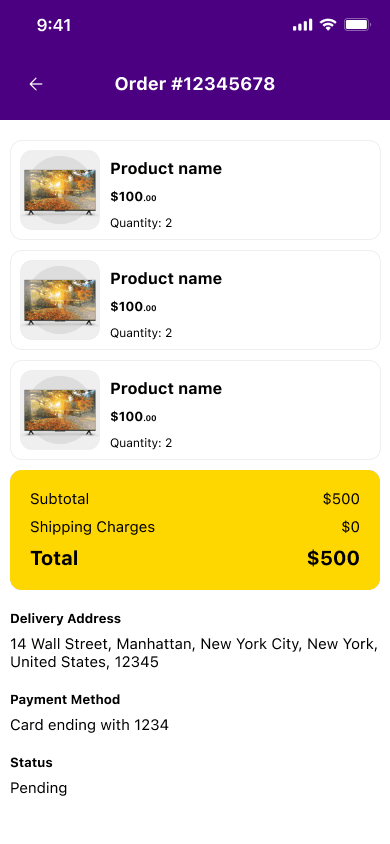Tap the back arrow in the header
This screenshot has height=844, width=390.
pos(36,84)
